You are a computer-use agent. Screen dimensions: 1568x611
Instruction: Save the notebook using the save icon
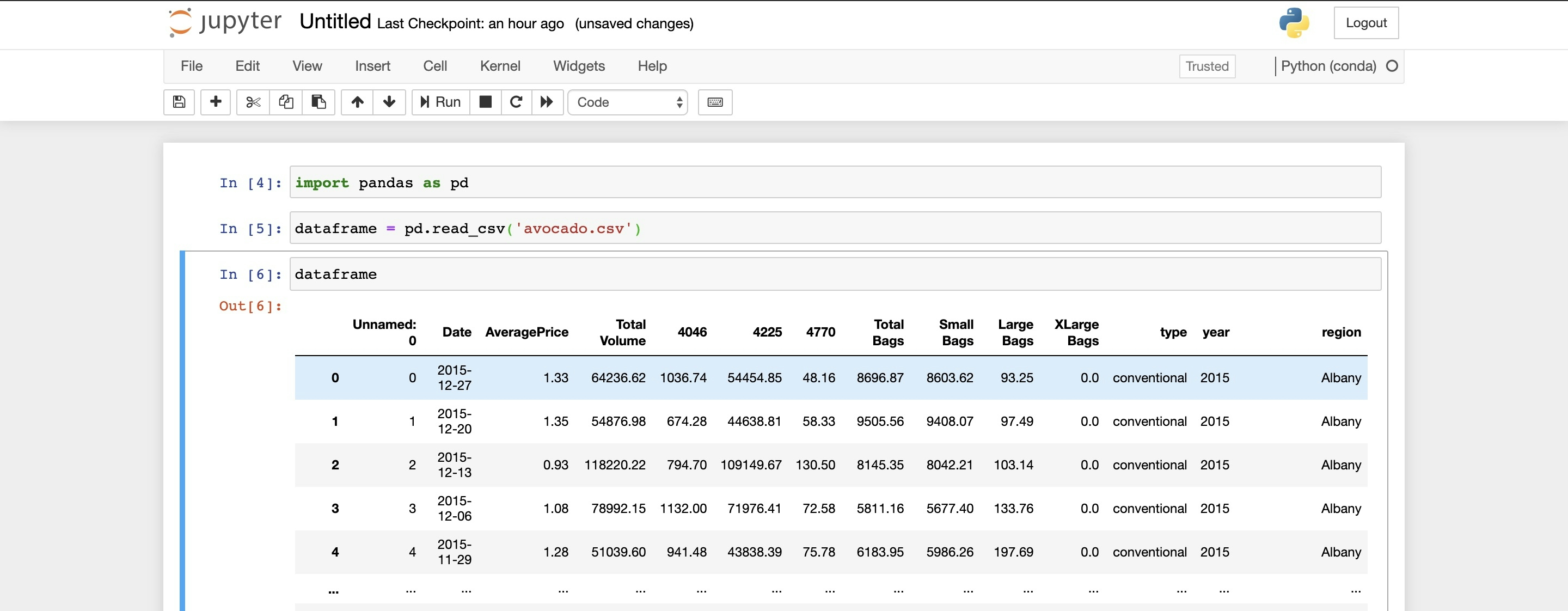(x=179, y=102)
